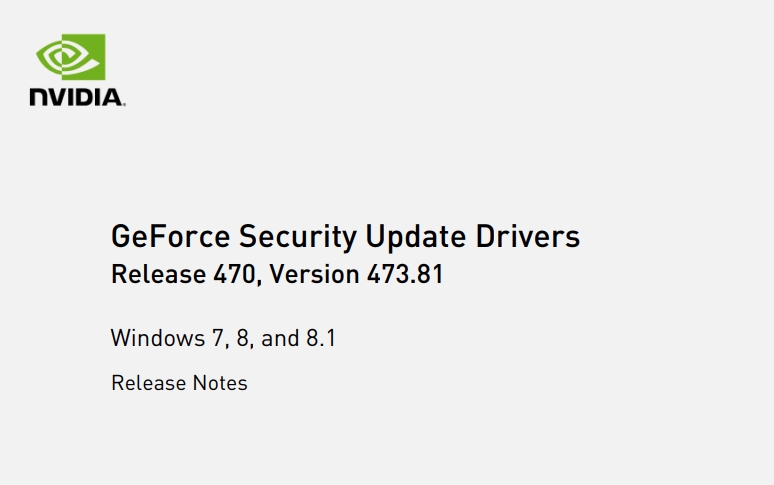
Task: Click the word and in the platform line
Action: coord(280,338)
